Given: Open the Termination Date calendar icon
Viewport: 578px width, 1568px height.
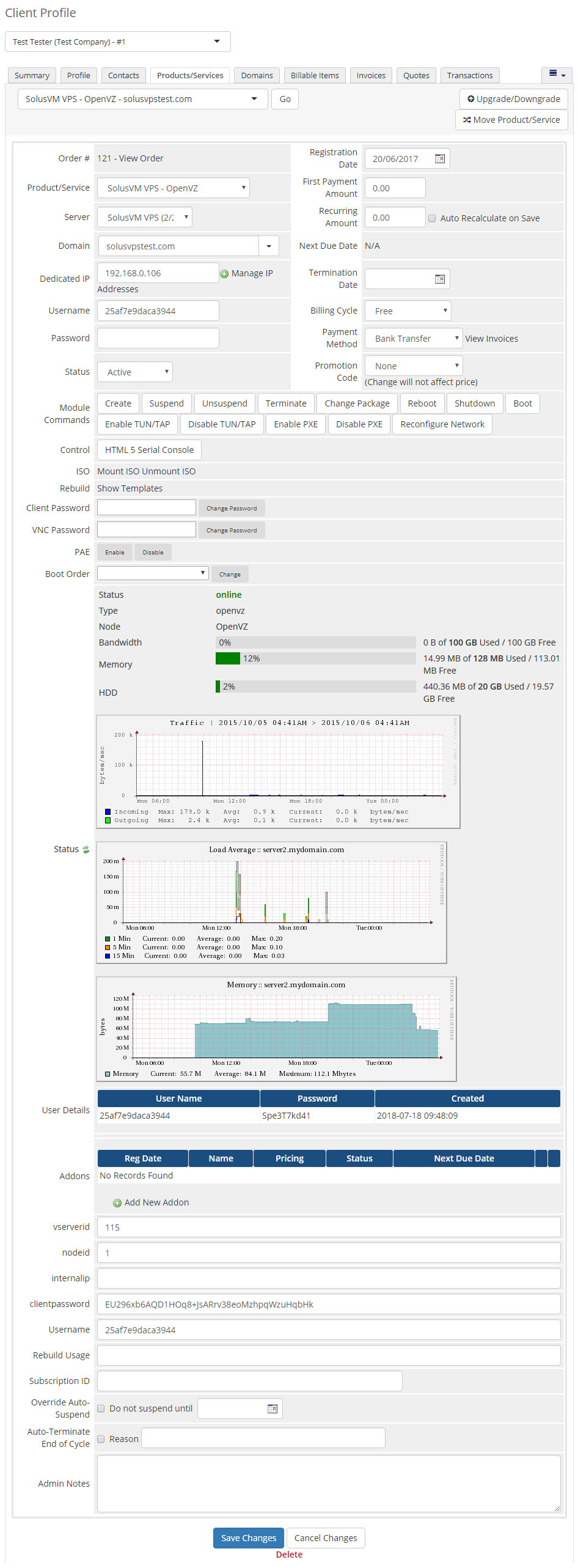Looking at the screenshot, I should (x=439, y=279).
